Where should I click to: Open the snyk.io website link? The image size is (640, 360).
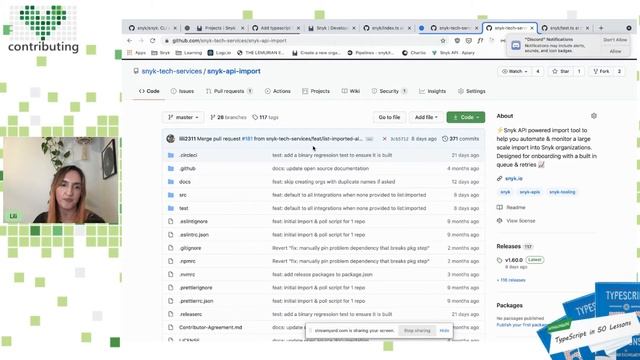coord(513,179)
